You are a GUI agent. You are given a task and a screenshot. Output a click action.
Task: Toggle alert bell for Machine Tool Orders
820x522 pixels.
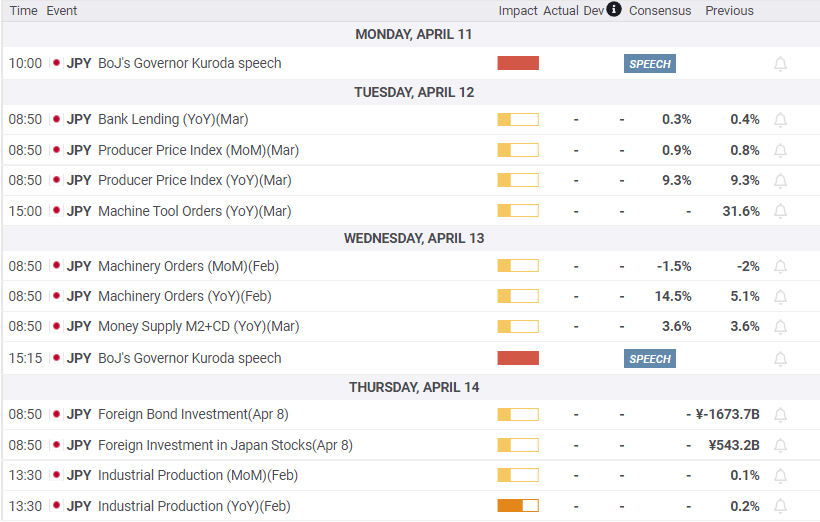coord(781,211)
